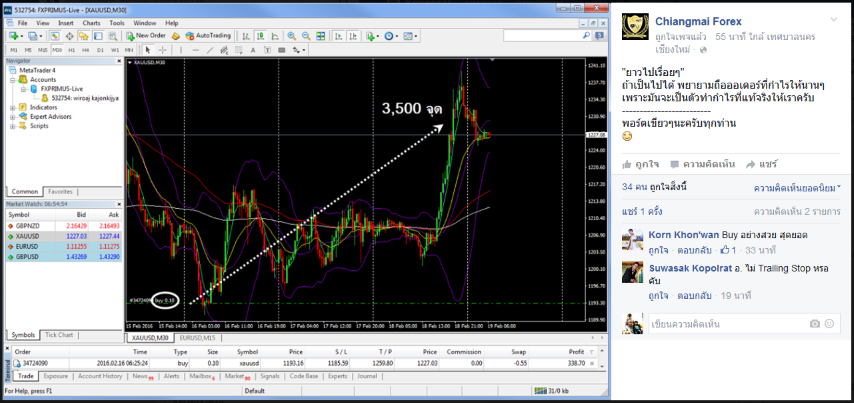The width and height of the screenshot is (854, 403).
Task: Open the Profiles toolbar icon
Action: pyautogui.click(x=33, y=36)
